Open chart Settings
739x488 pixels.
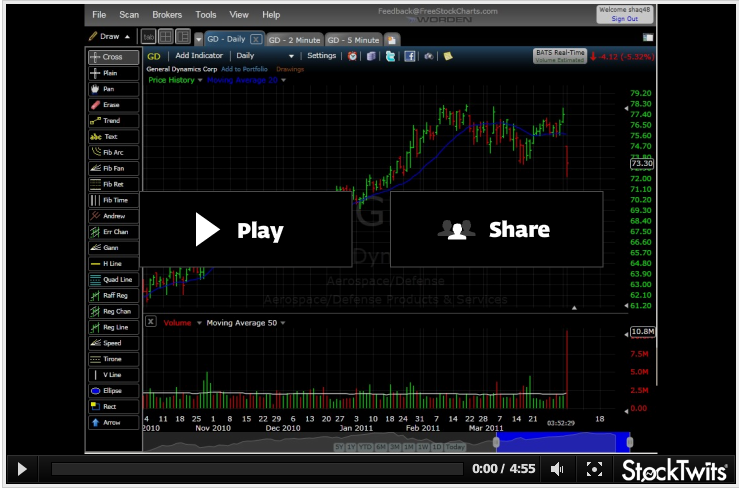321,56
